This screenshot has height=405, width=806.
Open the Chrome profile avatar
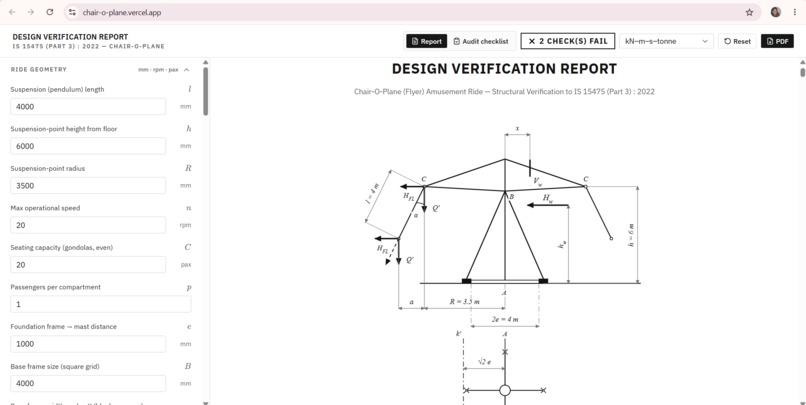(x=776, y=12)
